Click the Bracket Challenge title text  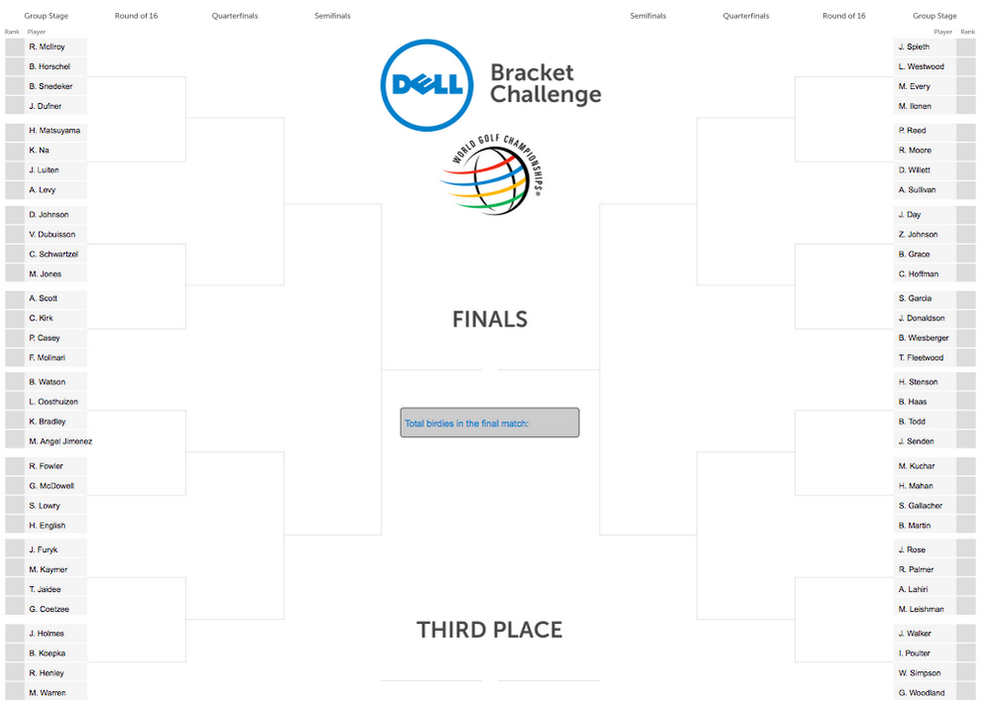(546, 83)
